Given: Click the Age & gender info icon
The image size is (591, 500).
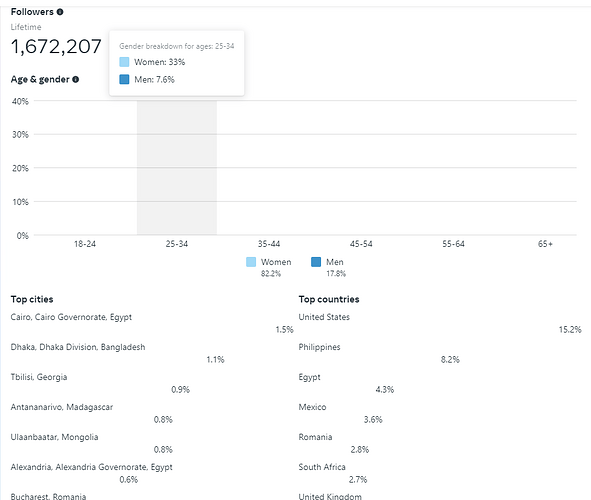Looking at the screenshot, I should point(75,80).
